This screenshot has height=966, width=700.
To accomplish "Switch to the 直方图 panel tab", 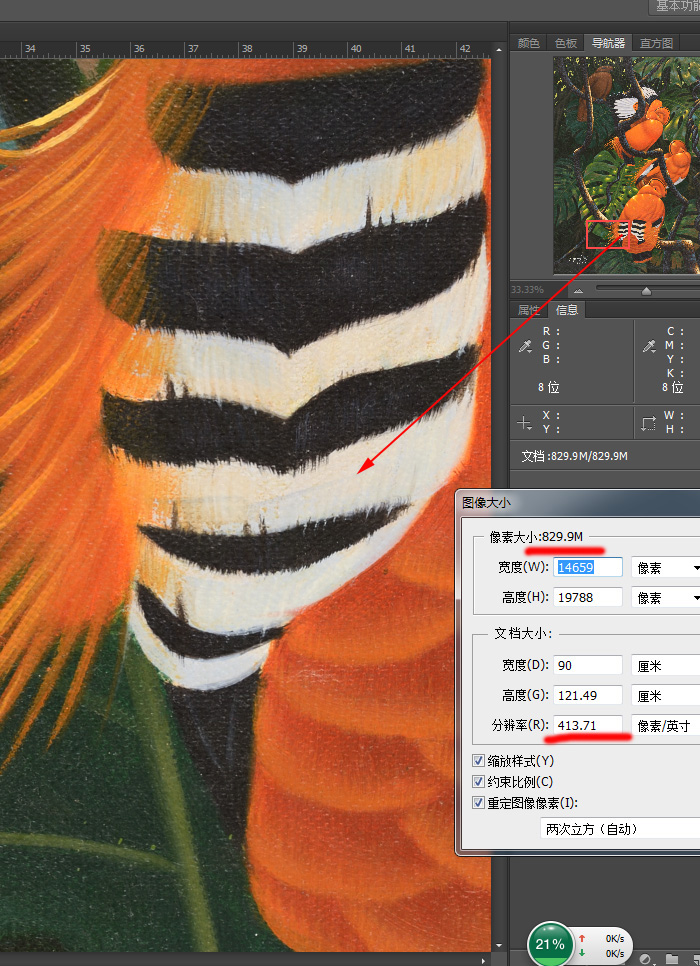I will [x=656, y=43].
